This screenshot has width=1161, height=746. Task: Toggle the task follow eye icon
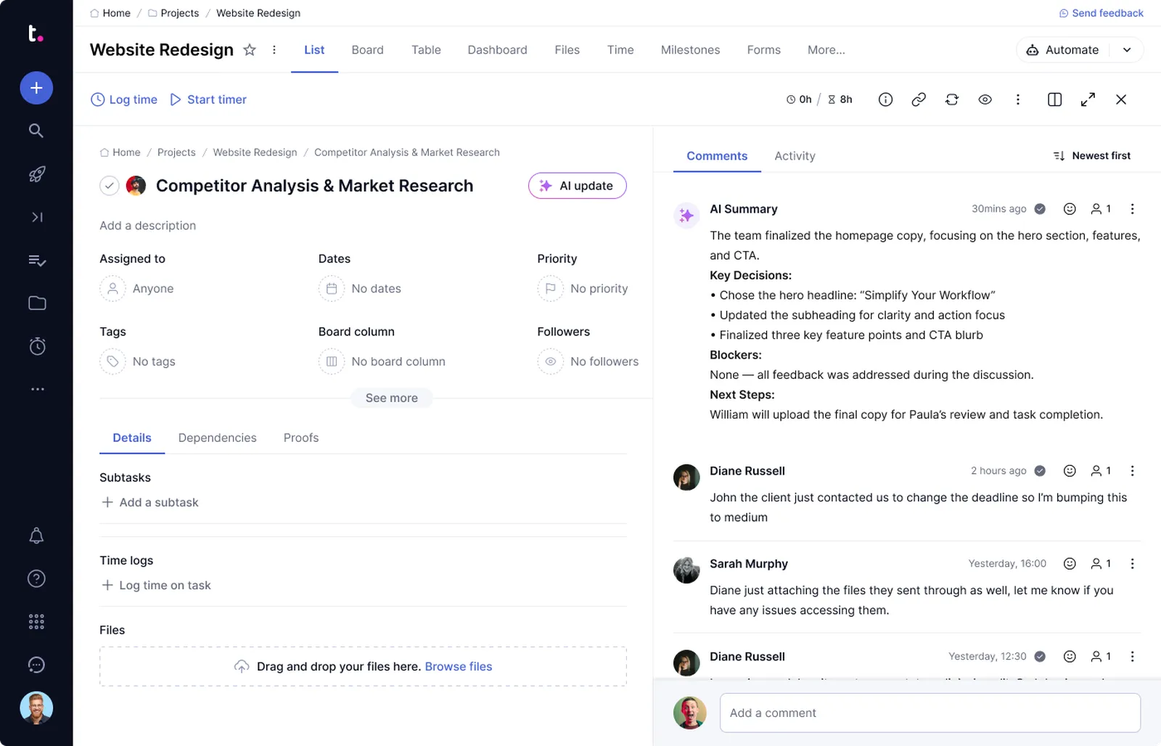(985, 100)
